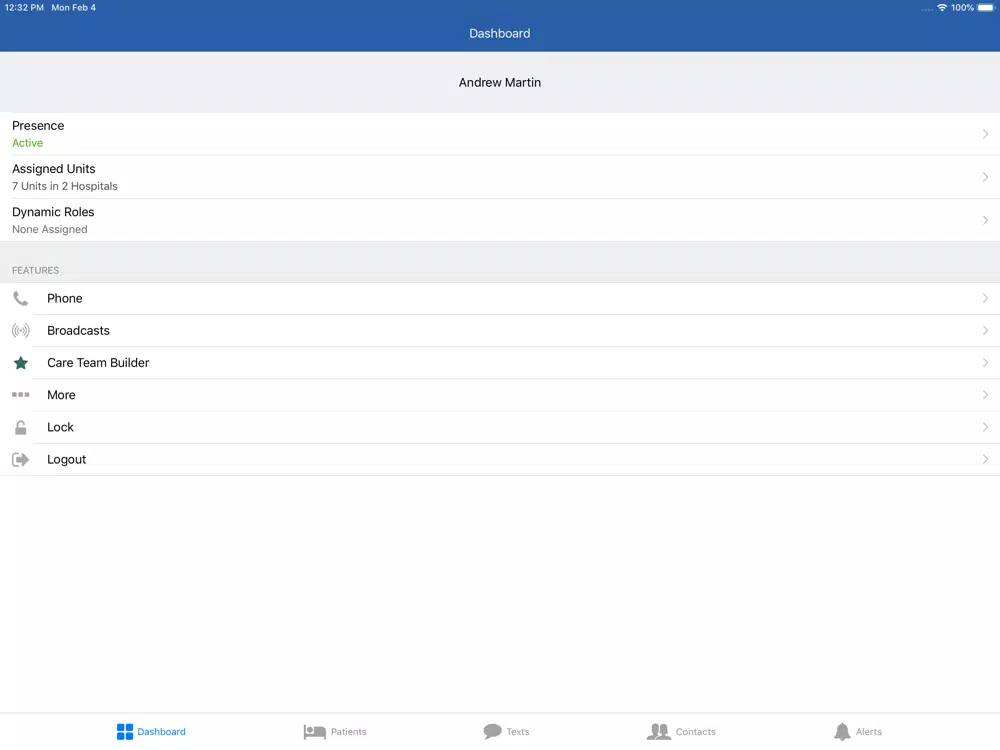Open the Presence row chevron
Image resolution: width=1000 pixels, height=750 pixels.
(985, 134)
